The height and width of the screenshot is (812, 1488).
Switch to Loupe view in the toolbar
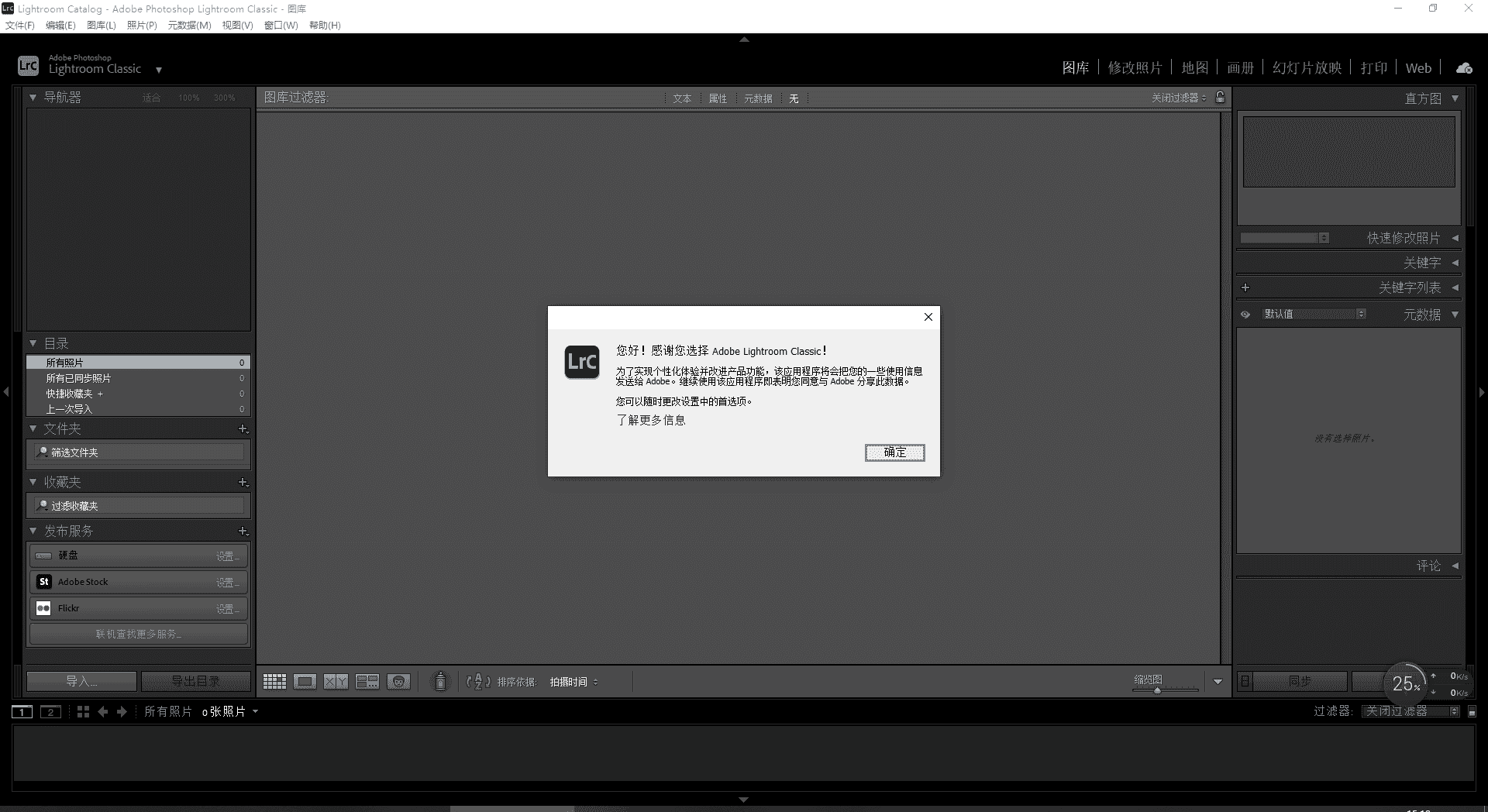(305, 682)
